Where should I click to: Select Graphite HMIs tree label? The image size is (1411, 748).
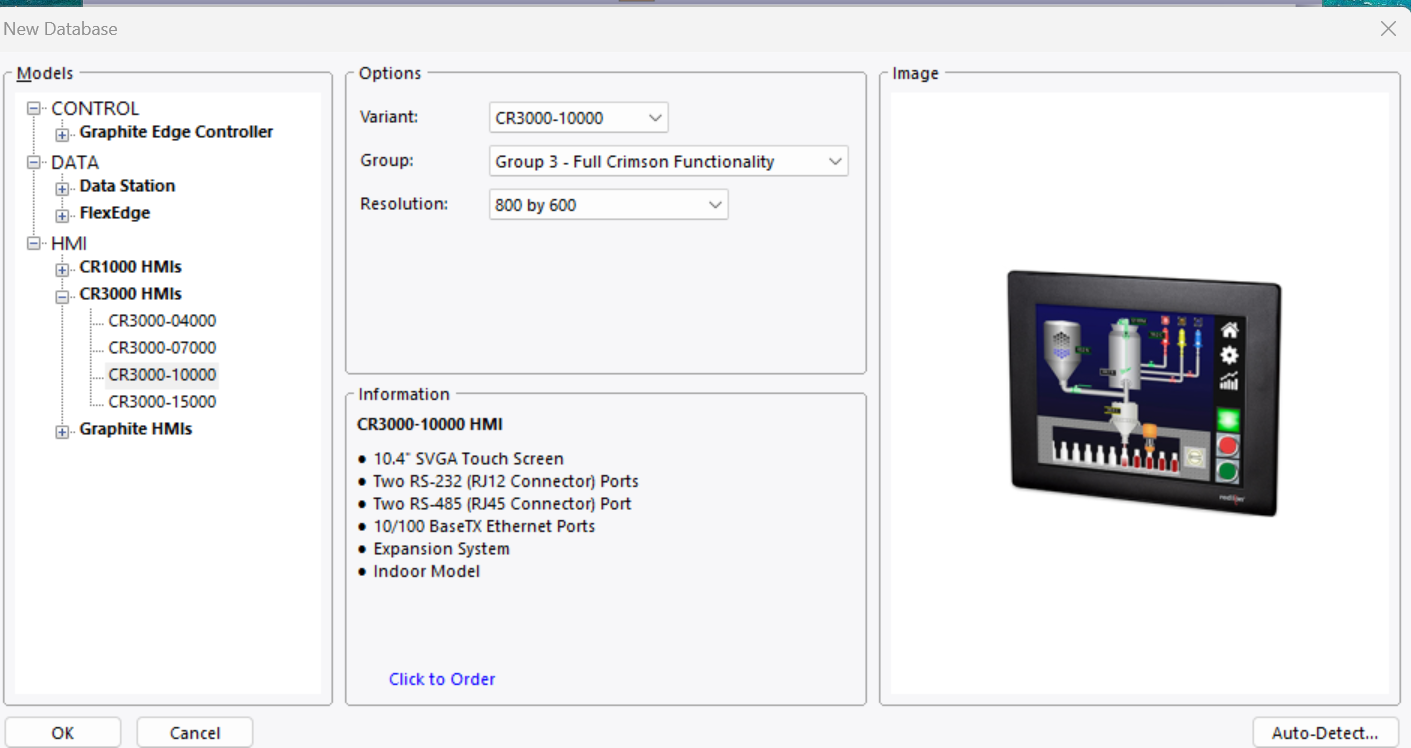136,429
